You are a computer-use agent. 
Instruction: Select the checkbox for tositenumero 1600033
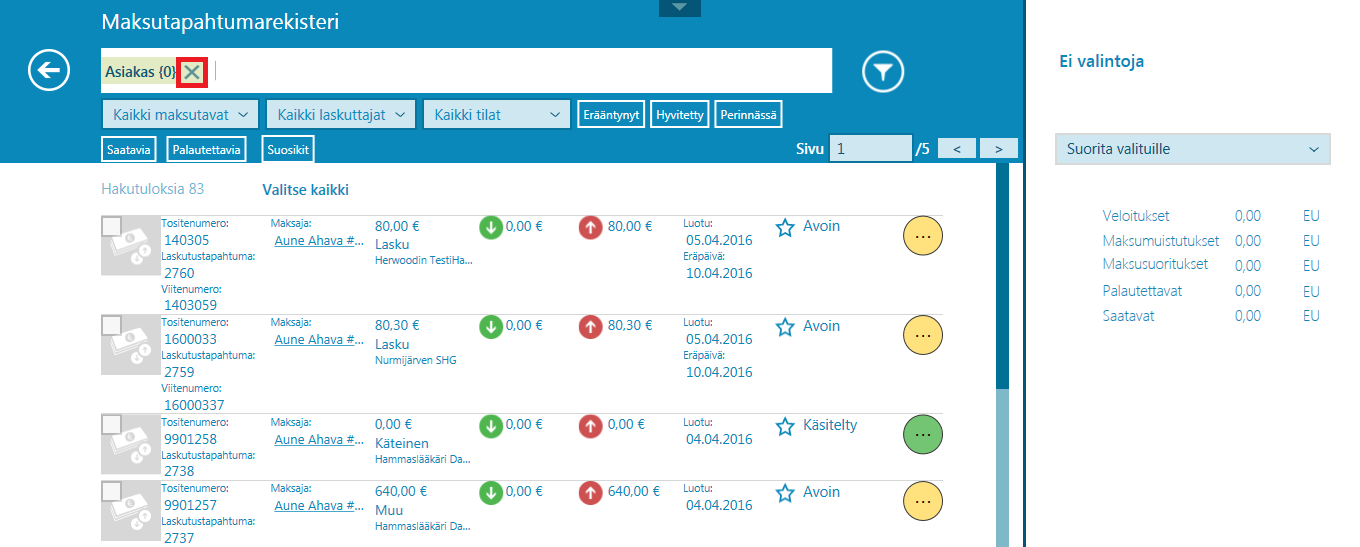[x=112, y=326]
